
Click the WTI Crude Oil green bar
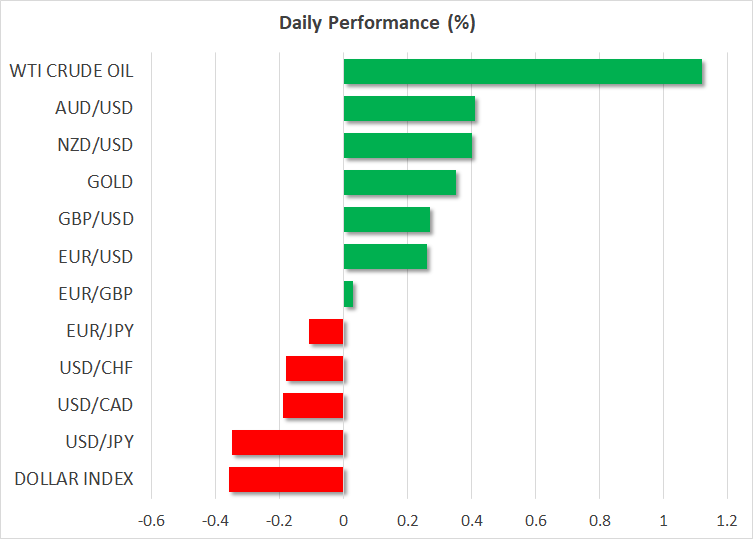point(522,72)
